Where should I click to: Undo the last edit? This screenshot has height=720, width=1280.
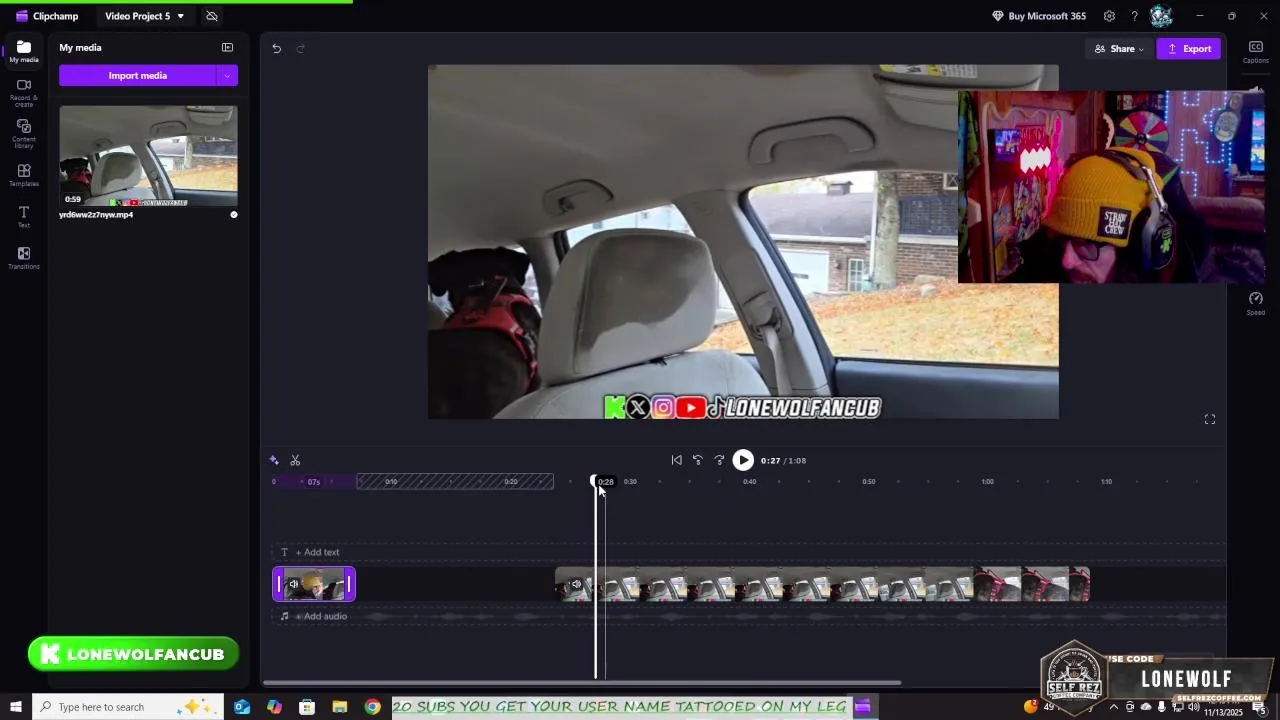[x=277, y=48]
